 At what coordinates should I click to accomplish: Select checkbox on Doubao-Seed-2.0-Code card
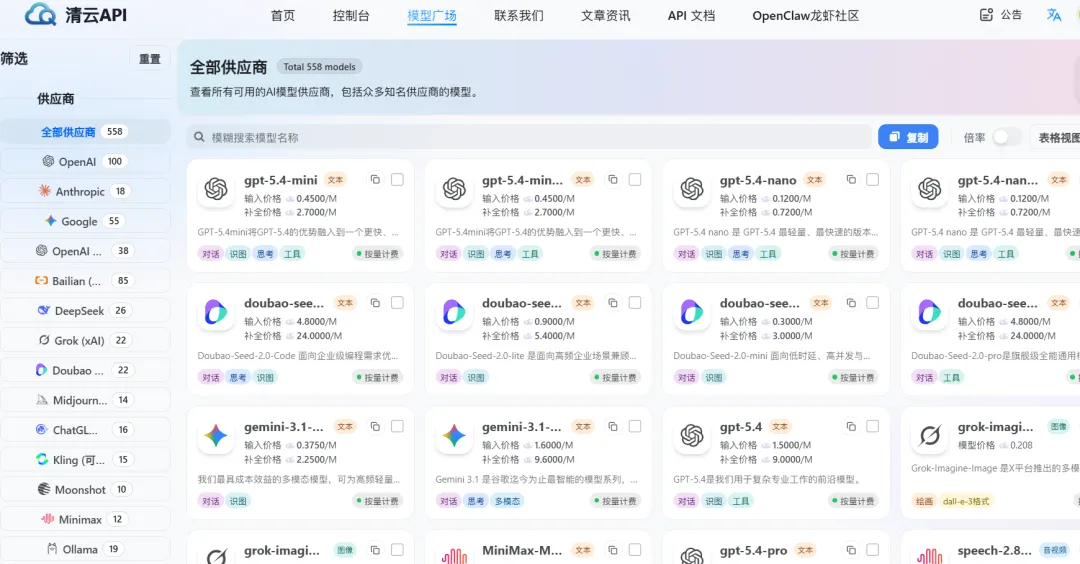coord(397,303)
